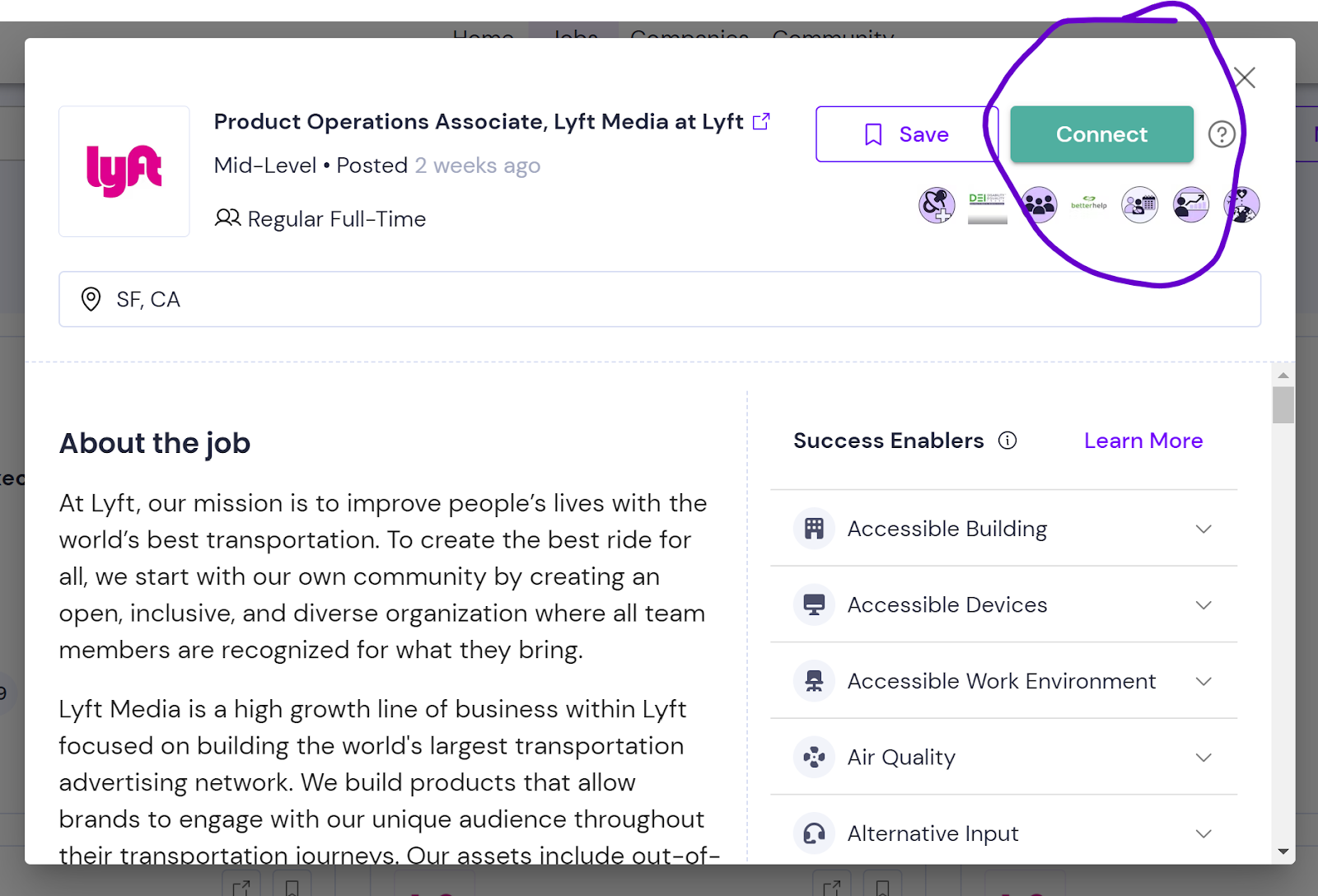This screenshot has height=896, width=1318.
Task: Click the group of people benefit badge
Action: (1039, 205)
